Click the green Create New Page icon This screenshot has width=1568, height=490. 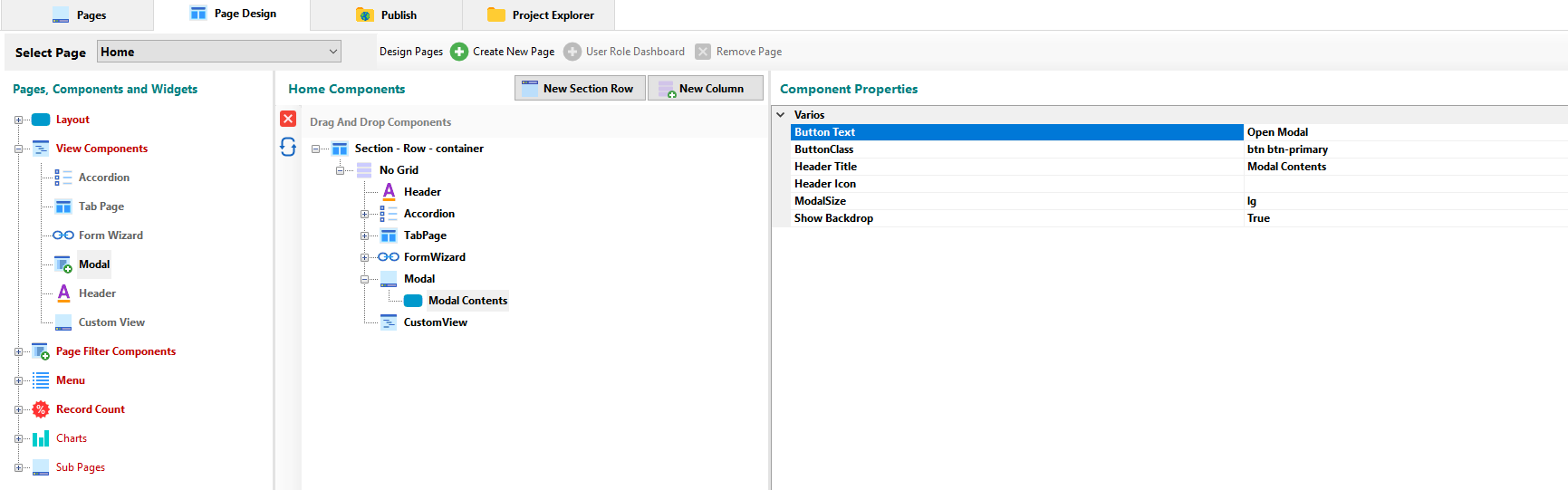point(459,52)
